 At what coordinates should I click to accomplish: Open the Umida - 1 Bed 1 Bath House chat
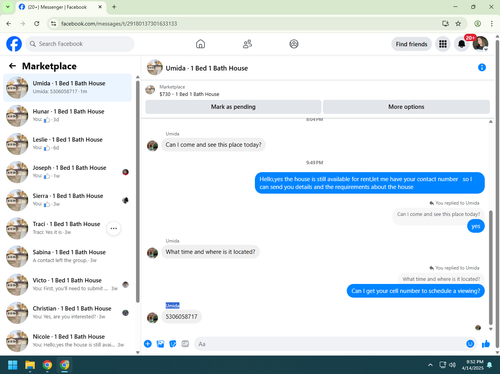click(67, 88)
